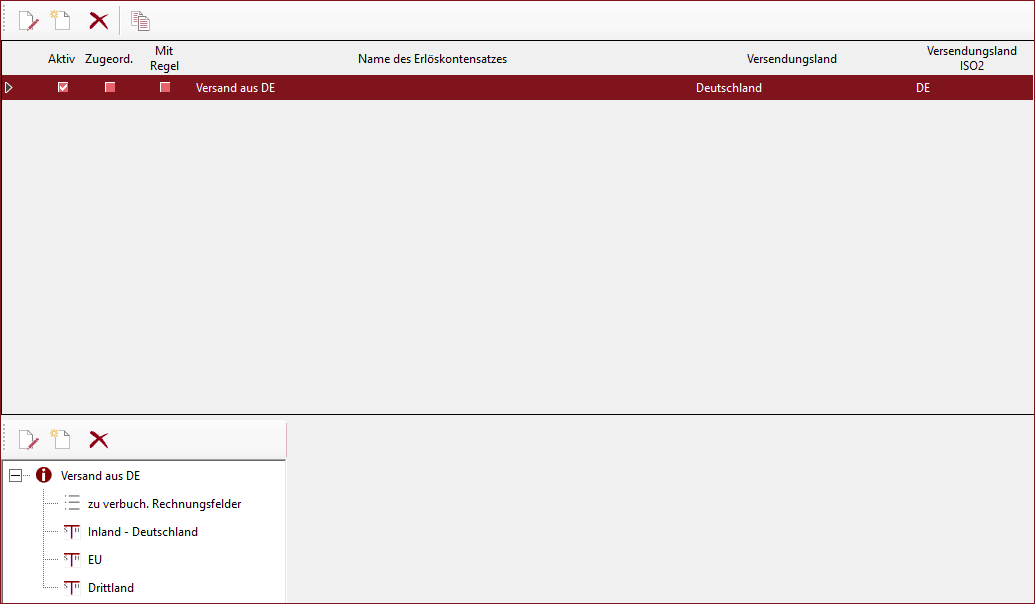Select zu verbuch. Rechnungsfelder tree item

click(x=164, y=504)
